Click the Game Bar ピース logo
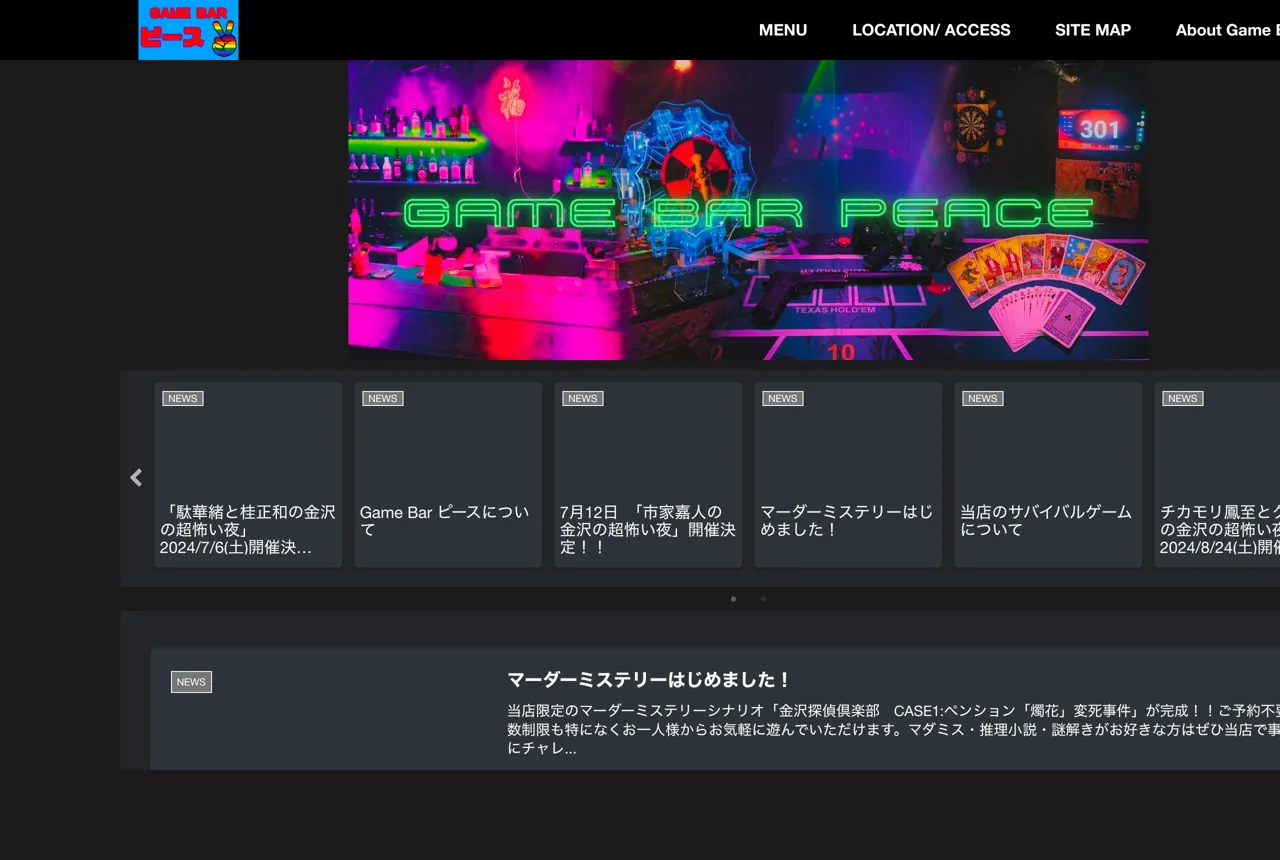Screen dimensions: 1280x860 pos(188,30)
